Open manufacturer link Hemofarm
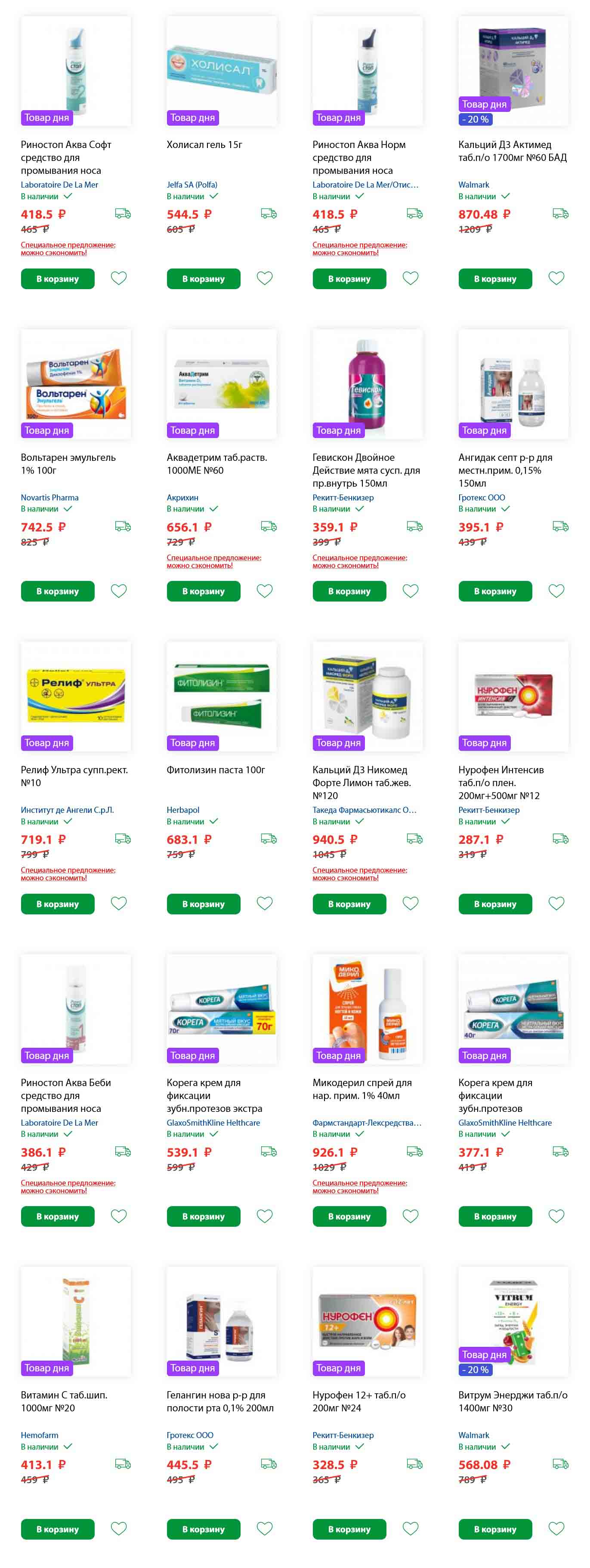The width and height of the screenshot is (590, 1568). 40,1435
